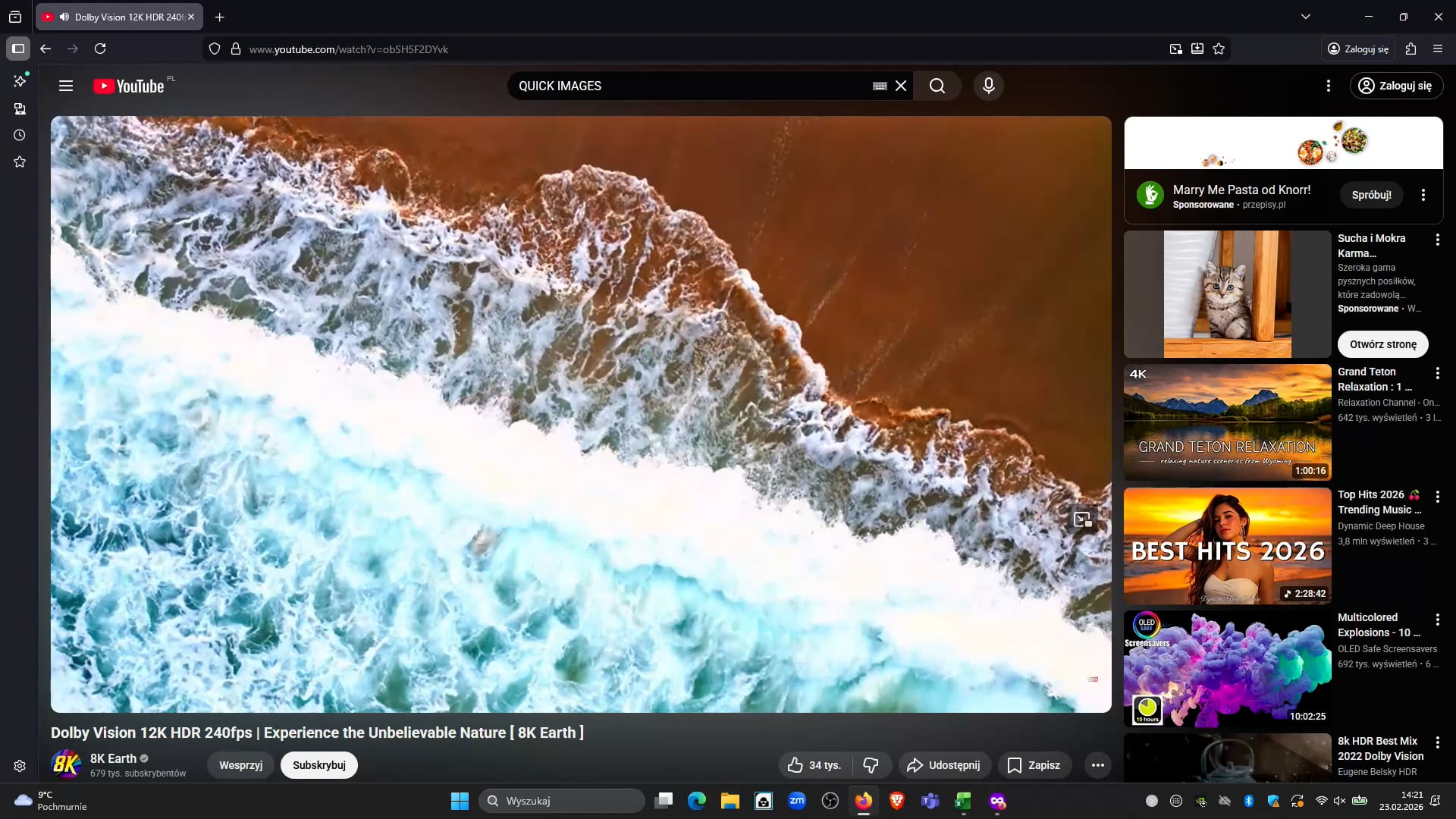Open Multicolored Explosions video title

pos(1379,625)
